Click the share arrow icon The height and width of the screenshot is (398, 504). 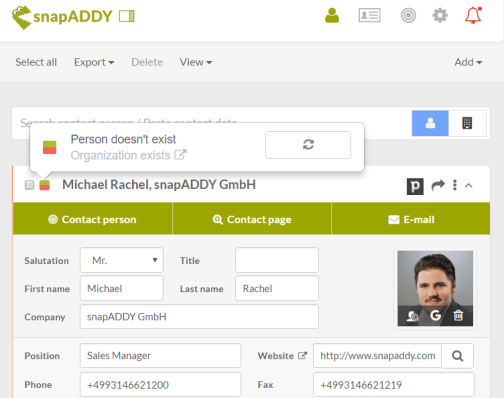[438, 185]
